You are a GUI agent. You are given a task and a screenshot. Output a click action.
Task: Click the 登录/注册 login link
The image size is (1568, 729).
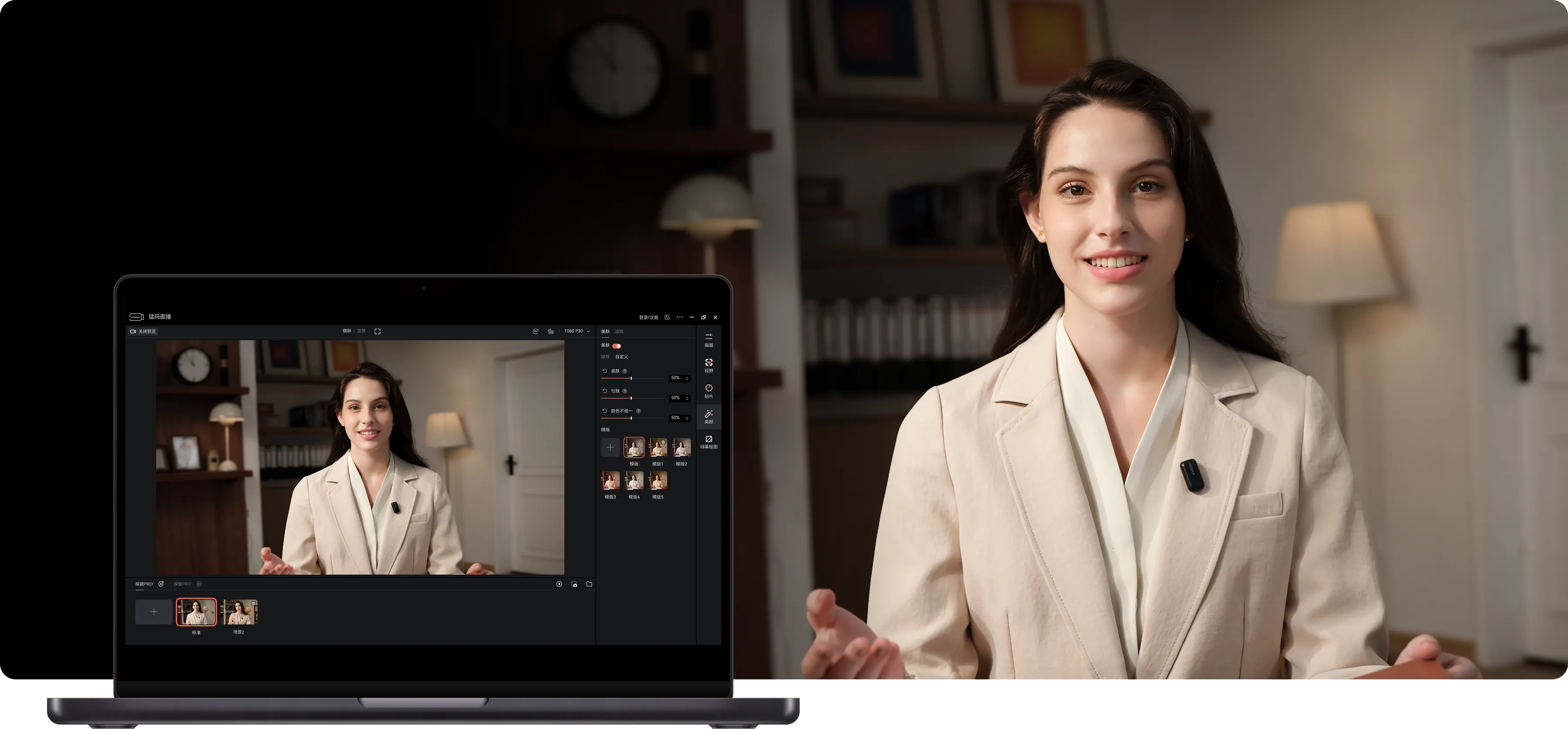click(648, 317)
